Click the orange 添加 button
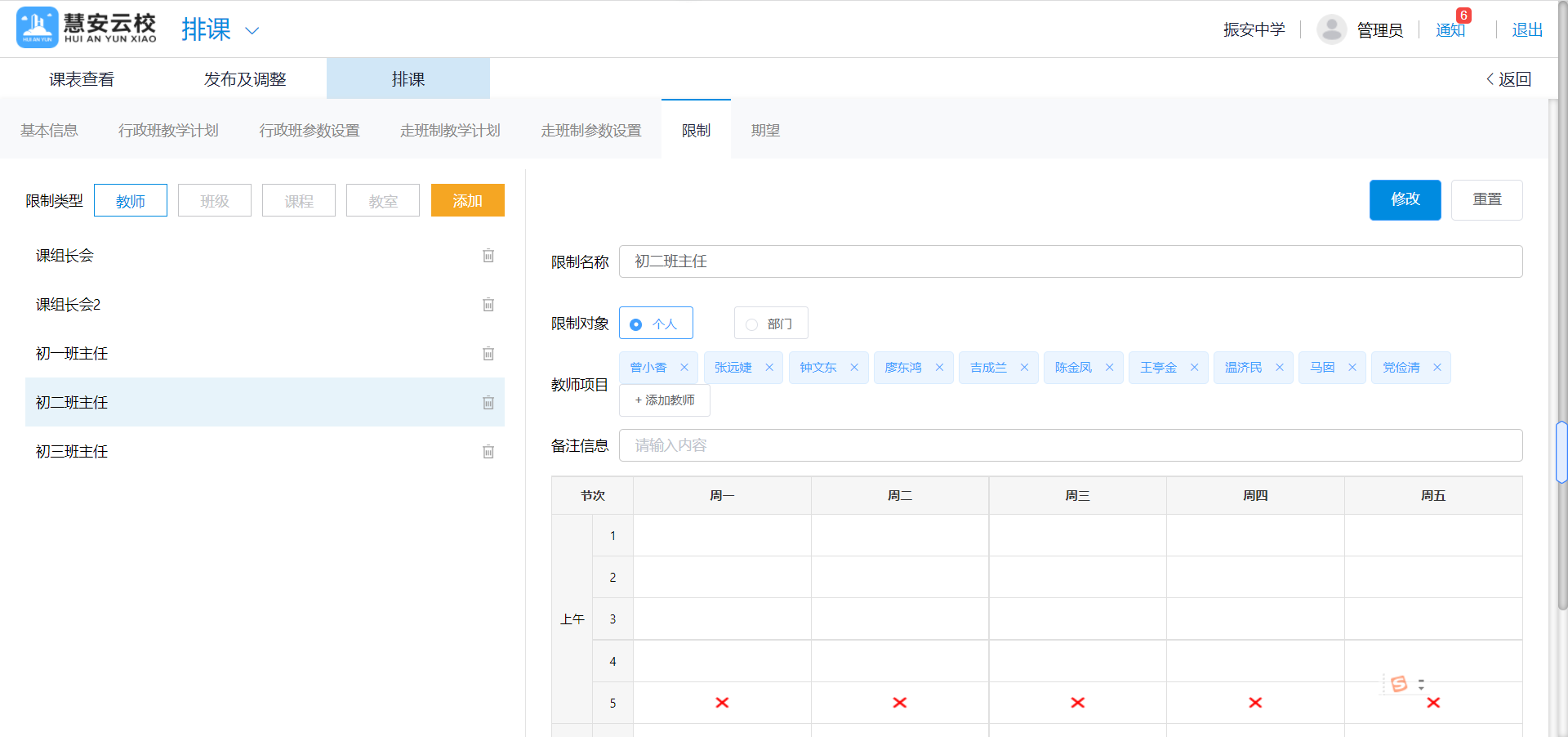 [x=468, y=200]
